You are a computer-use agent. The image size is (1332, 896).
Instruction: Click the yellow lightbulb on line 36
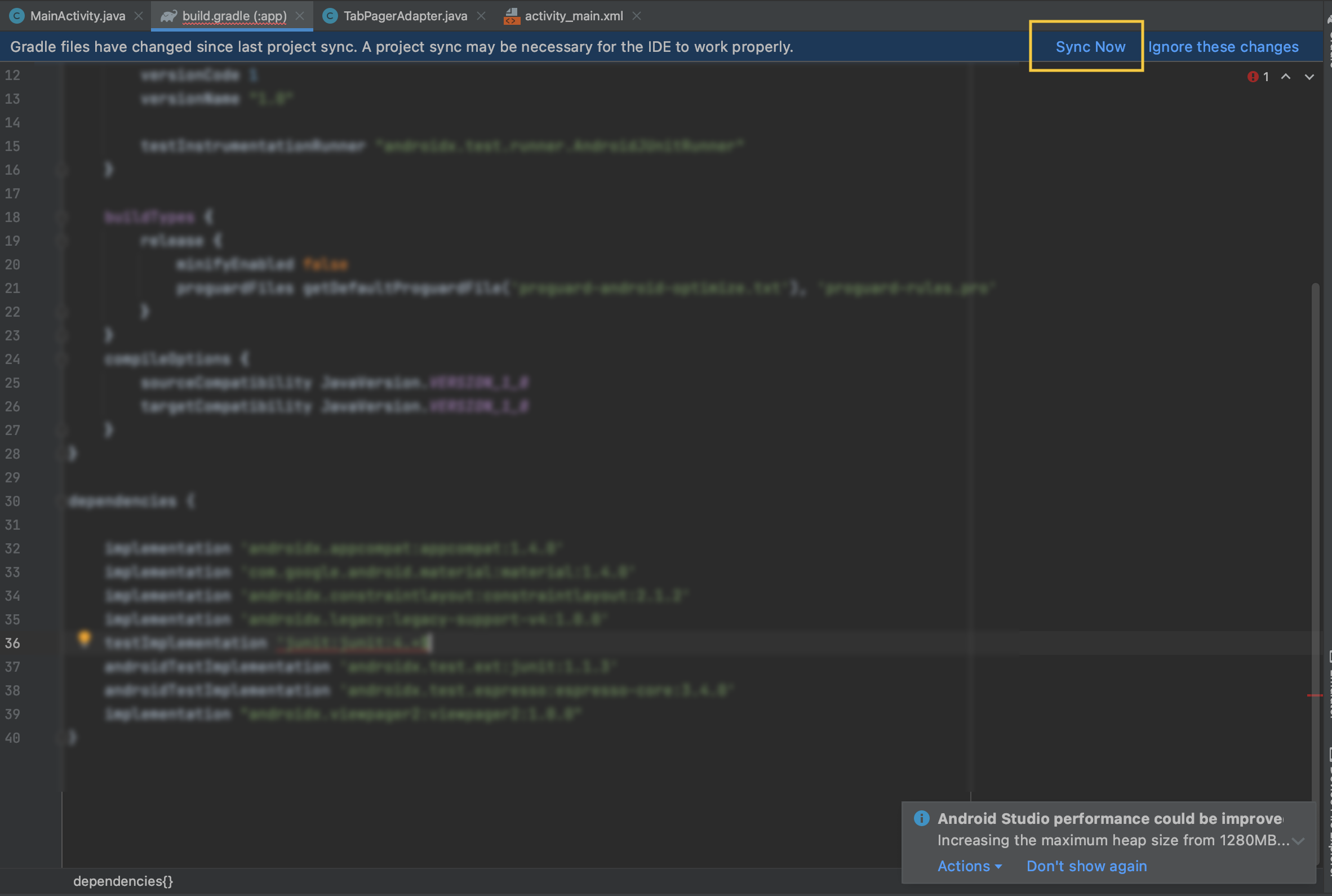point(84,638)
